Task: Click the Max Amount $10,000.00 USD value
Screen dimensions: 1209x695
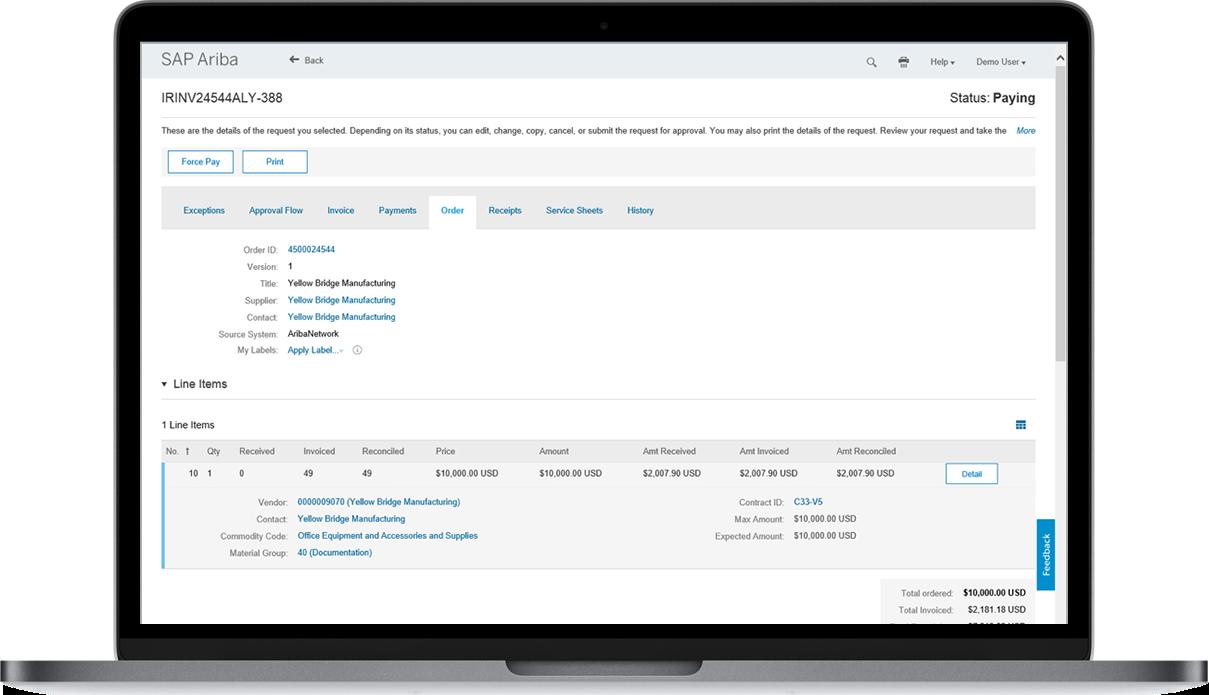Action: (825, 519)
